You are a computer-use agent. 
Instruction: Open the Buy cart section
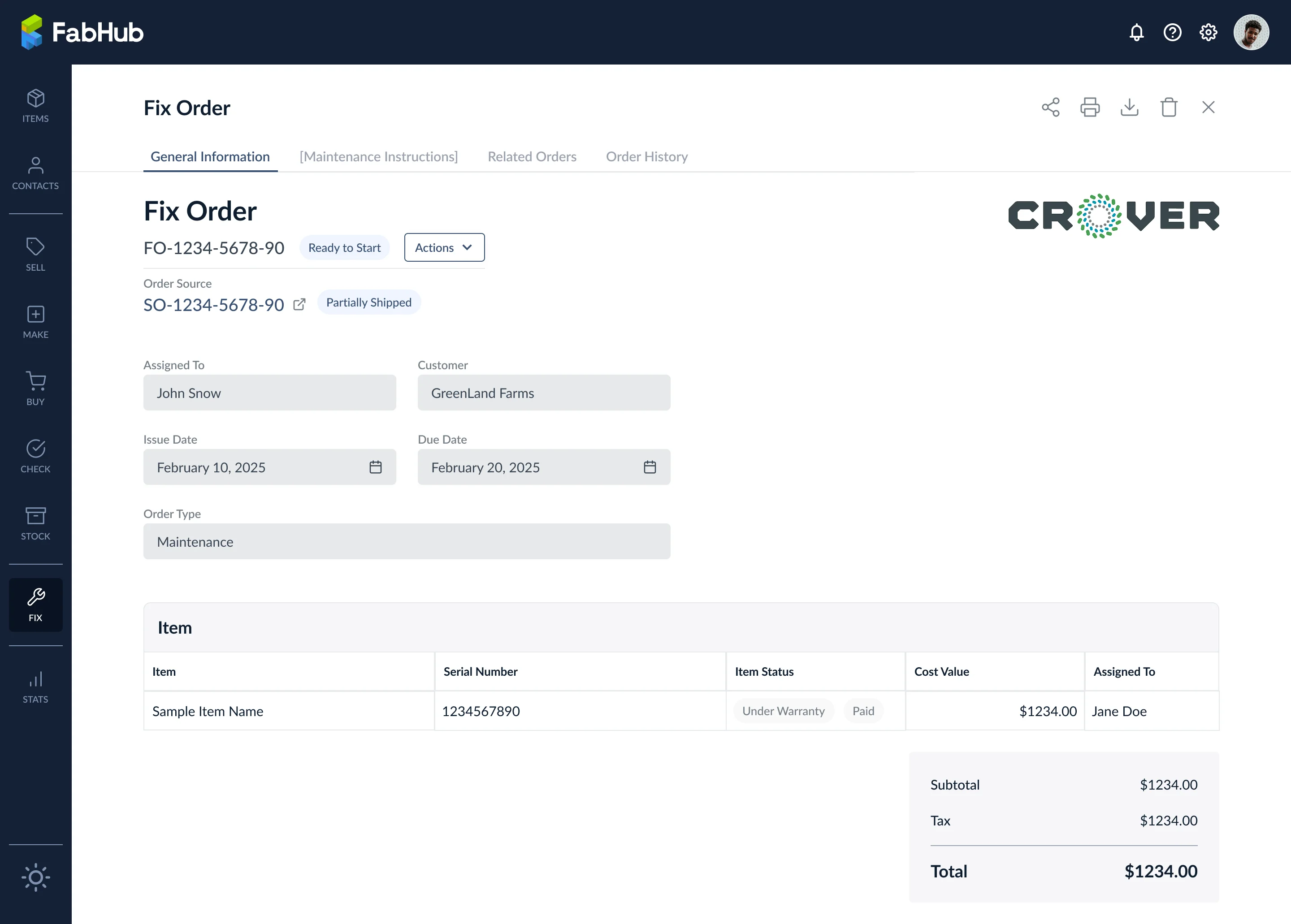pos(35,389)
